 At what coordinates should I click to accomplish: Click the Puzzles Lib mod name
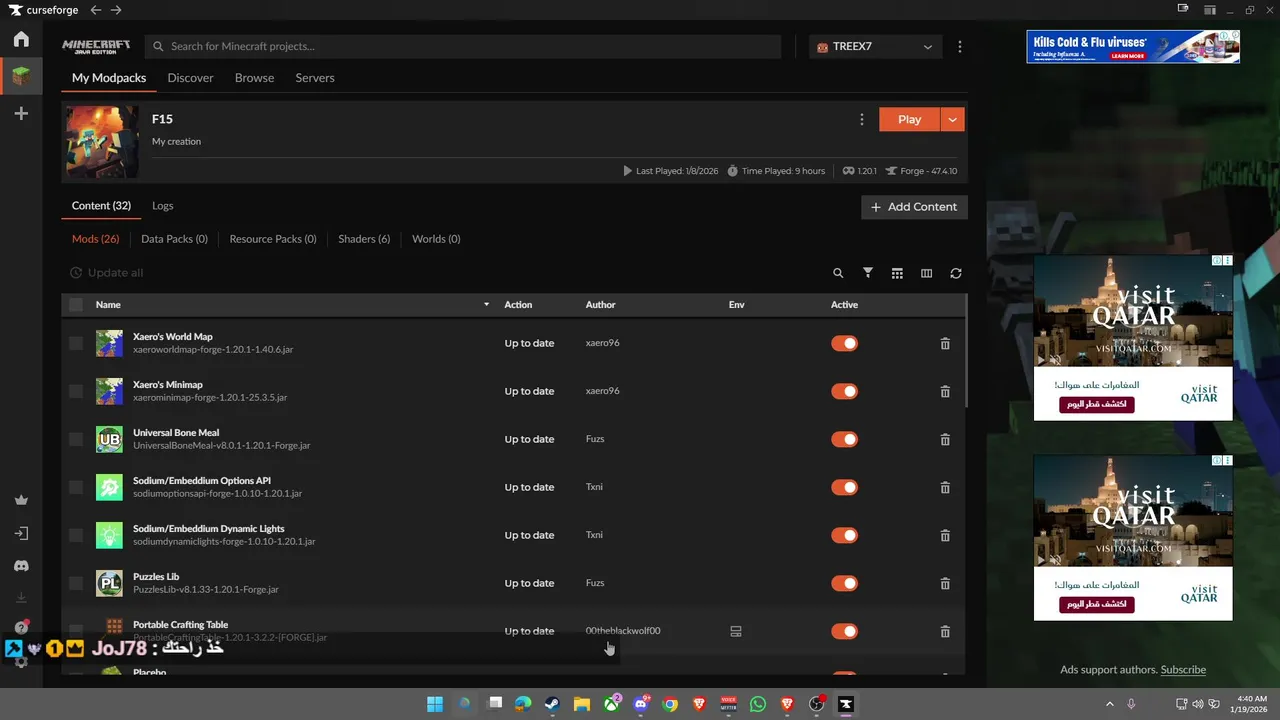156,577
